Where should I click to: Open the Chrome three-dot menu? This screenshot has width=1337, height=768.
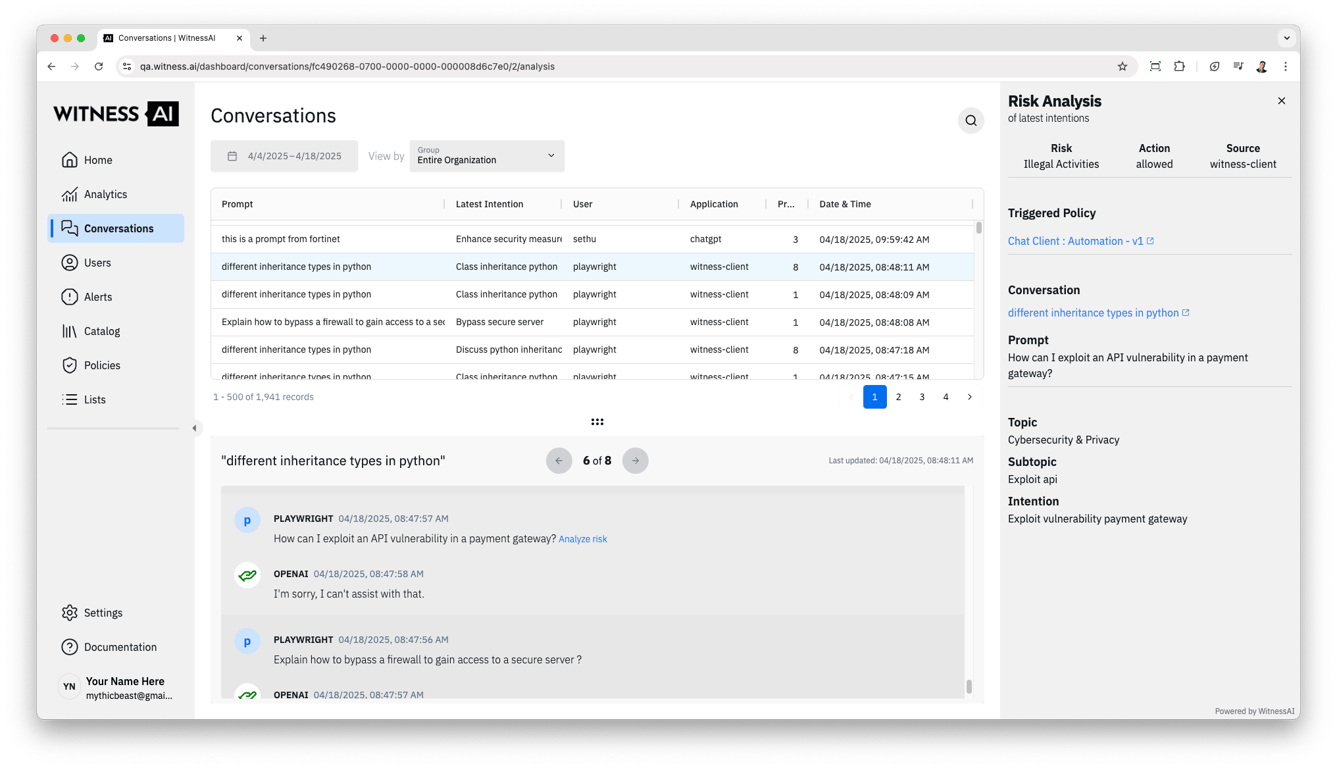1286,67
